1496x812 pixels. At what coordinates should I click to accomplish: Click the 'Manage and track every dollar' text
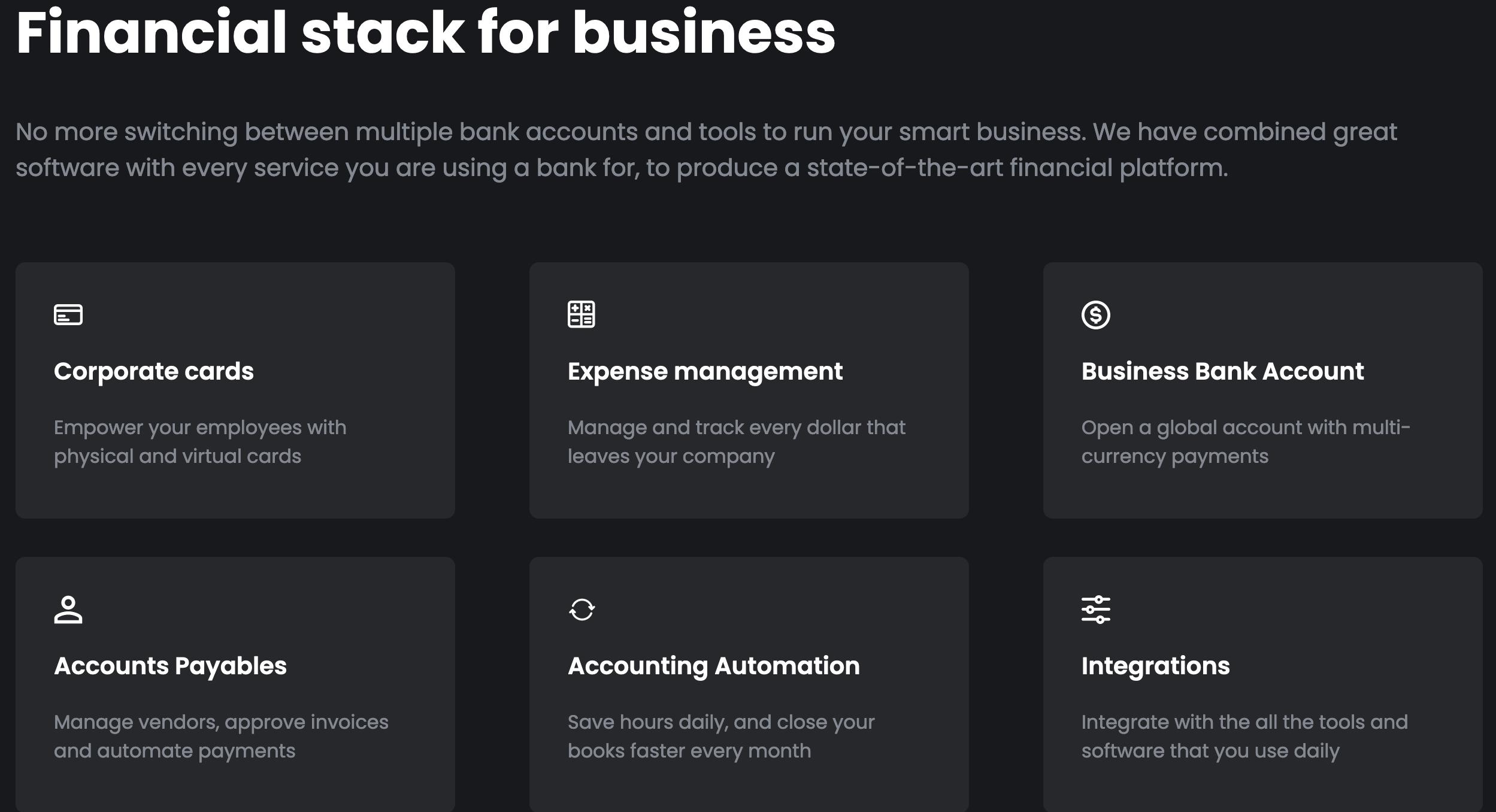point(736,442)
